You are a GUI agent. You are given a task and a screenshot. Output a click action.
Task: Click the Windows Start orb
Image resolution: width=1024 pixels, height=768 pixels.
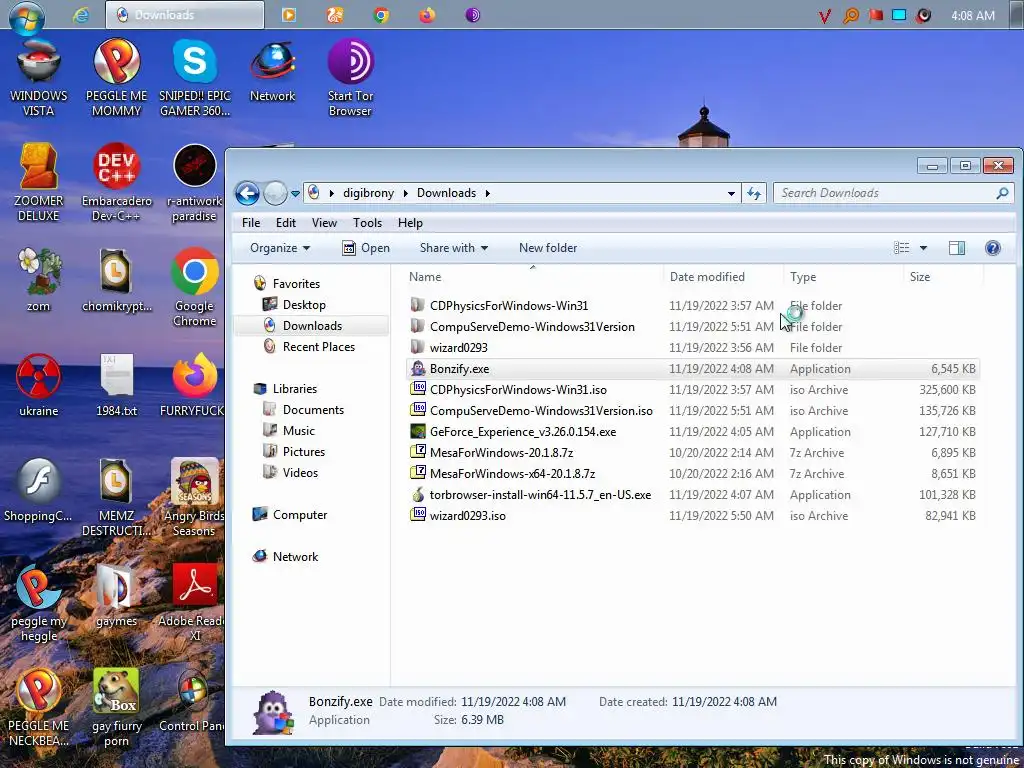pyautogui.click(x=27, y=16)
